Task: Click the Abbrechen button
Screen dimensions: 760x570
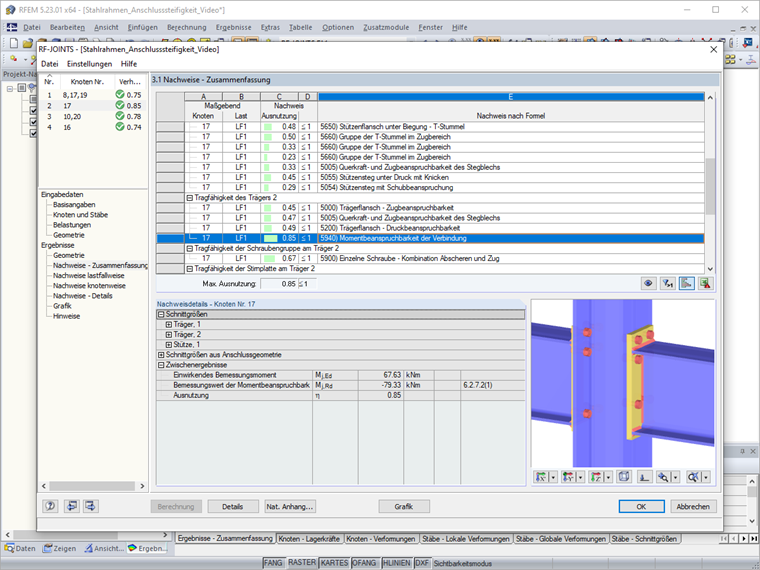Action: coord(693,507)
